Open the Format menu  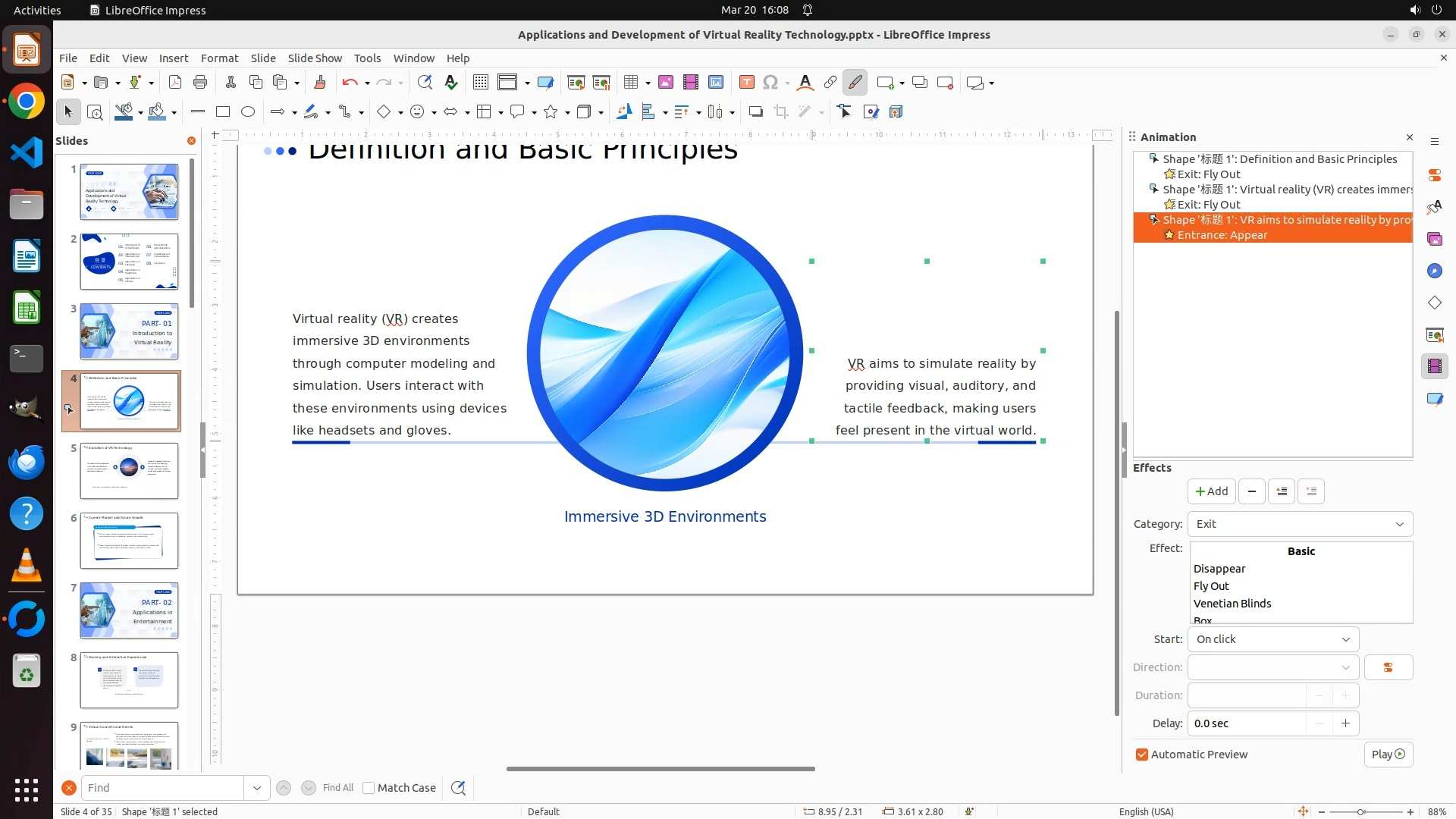point(219,58)
